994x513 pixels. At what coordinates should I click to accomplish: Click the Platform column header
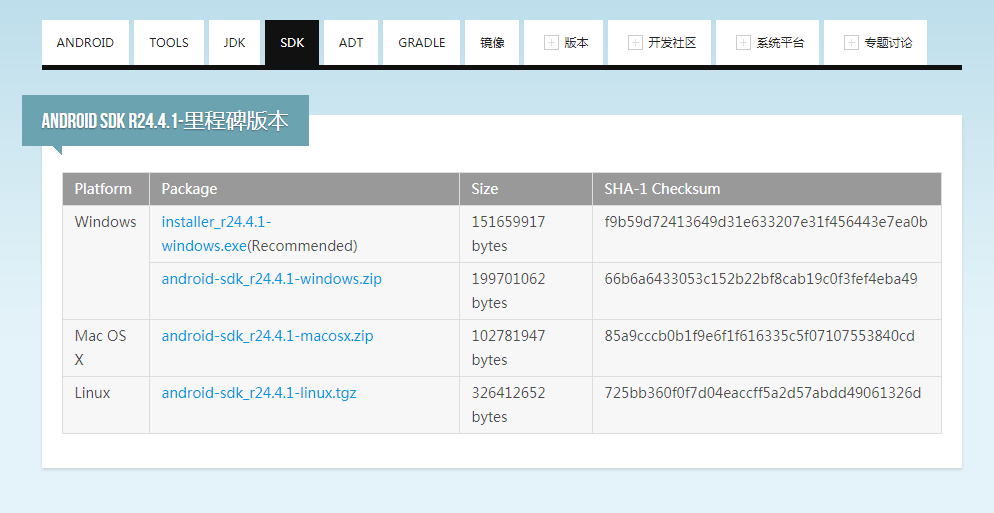point(106,189)
